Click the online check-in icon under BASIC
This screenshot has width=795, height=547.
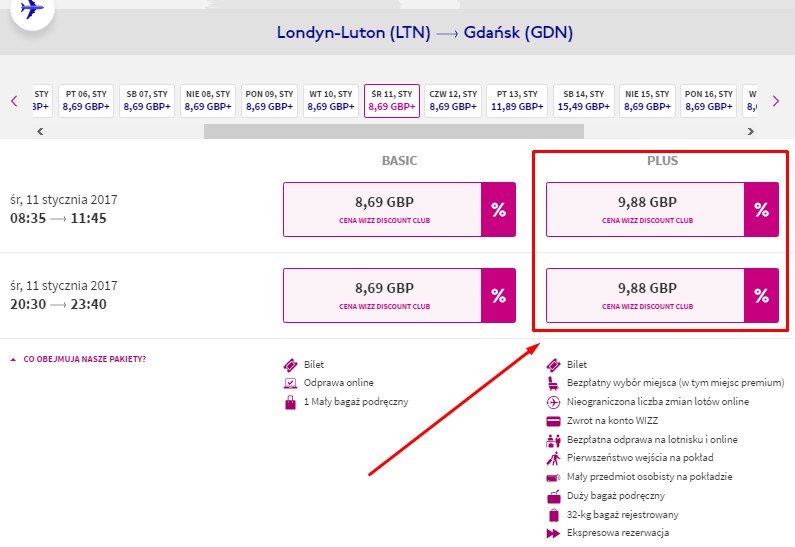pyautogui.click(x=290, y=383)
